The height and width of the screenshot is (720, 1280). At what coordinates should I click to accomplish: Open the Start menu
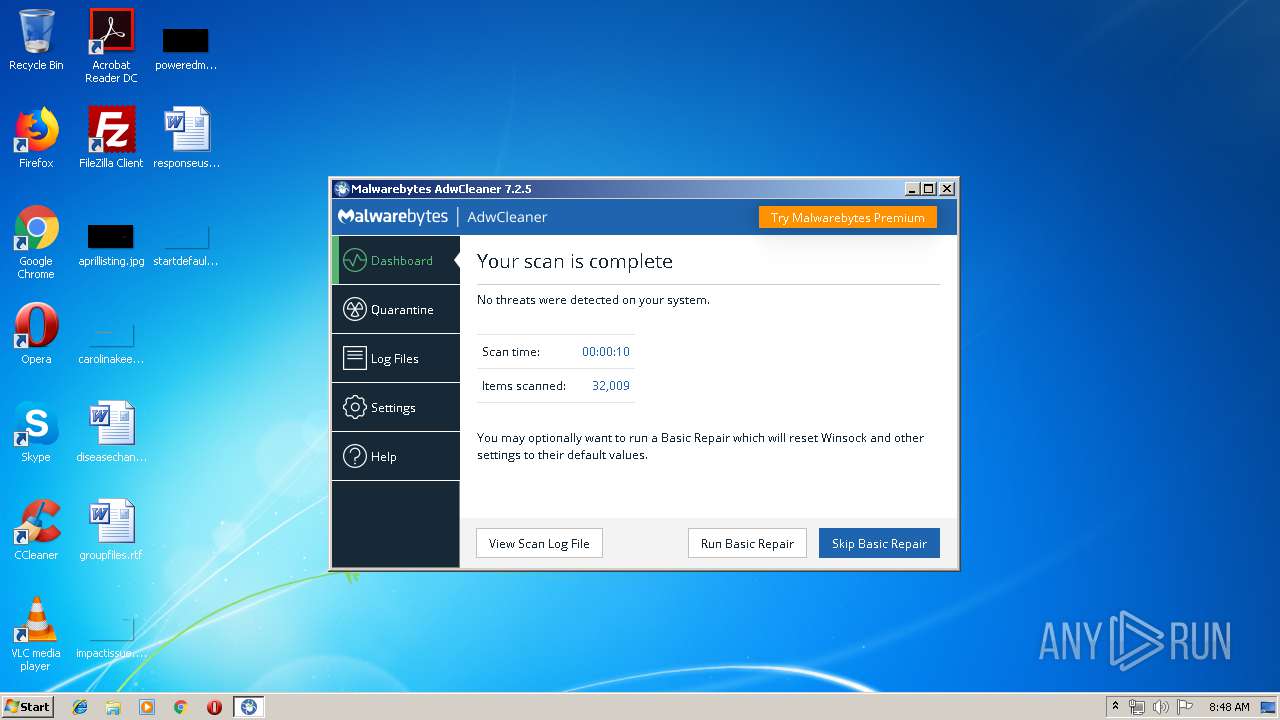(27, 706)
